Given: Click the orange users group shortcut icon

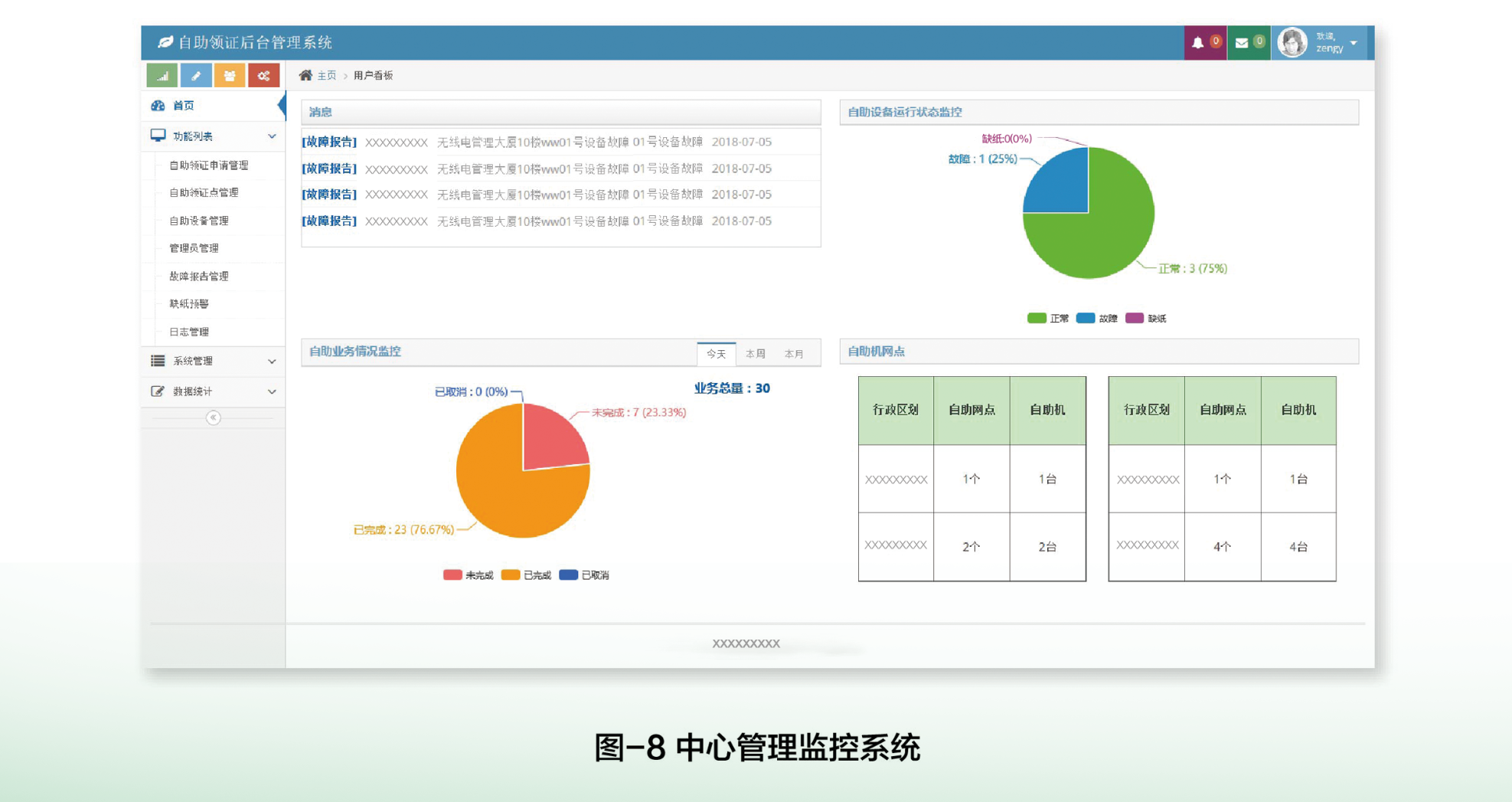Looking at the screenshot, I should (230, 76).
